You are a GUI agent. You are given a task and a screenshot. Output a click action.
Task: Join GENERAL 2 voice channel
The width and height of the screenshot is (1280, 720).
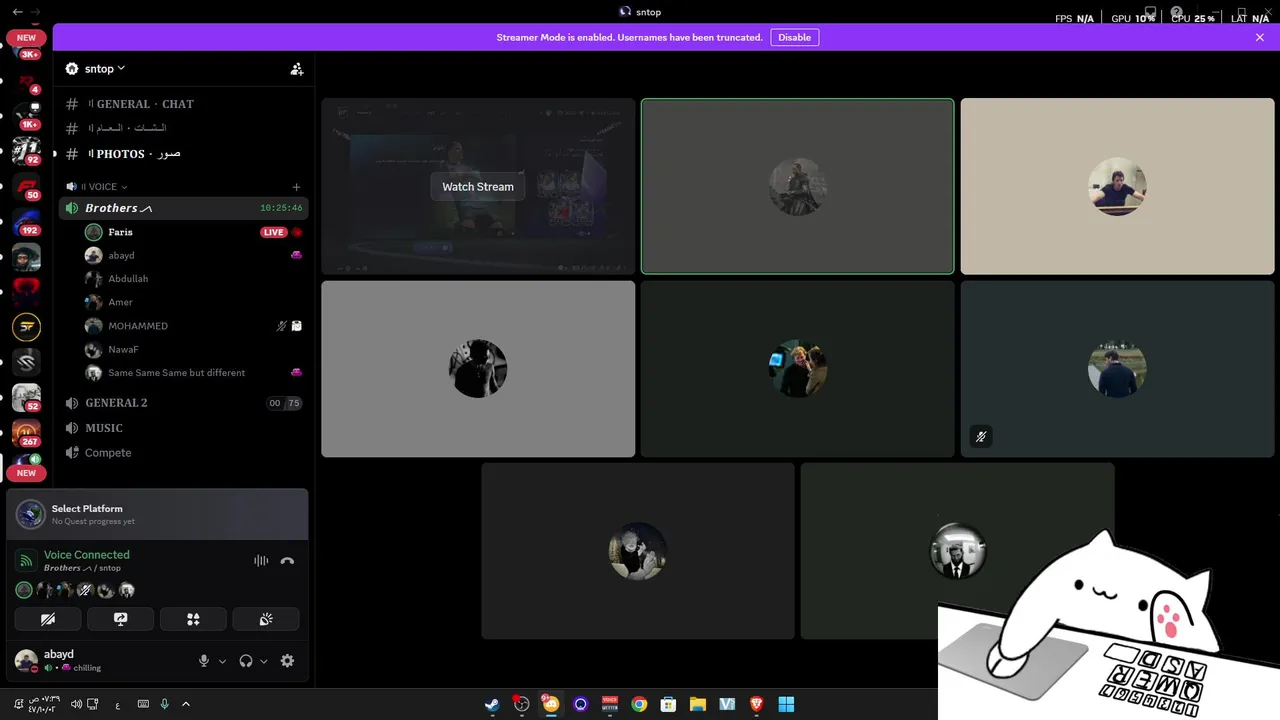pos(183,403)
